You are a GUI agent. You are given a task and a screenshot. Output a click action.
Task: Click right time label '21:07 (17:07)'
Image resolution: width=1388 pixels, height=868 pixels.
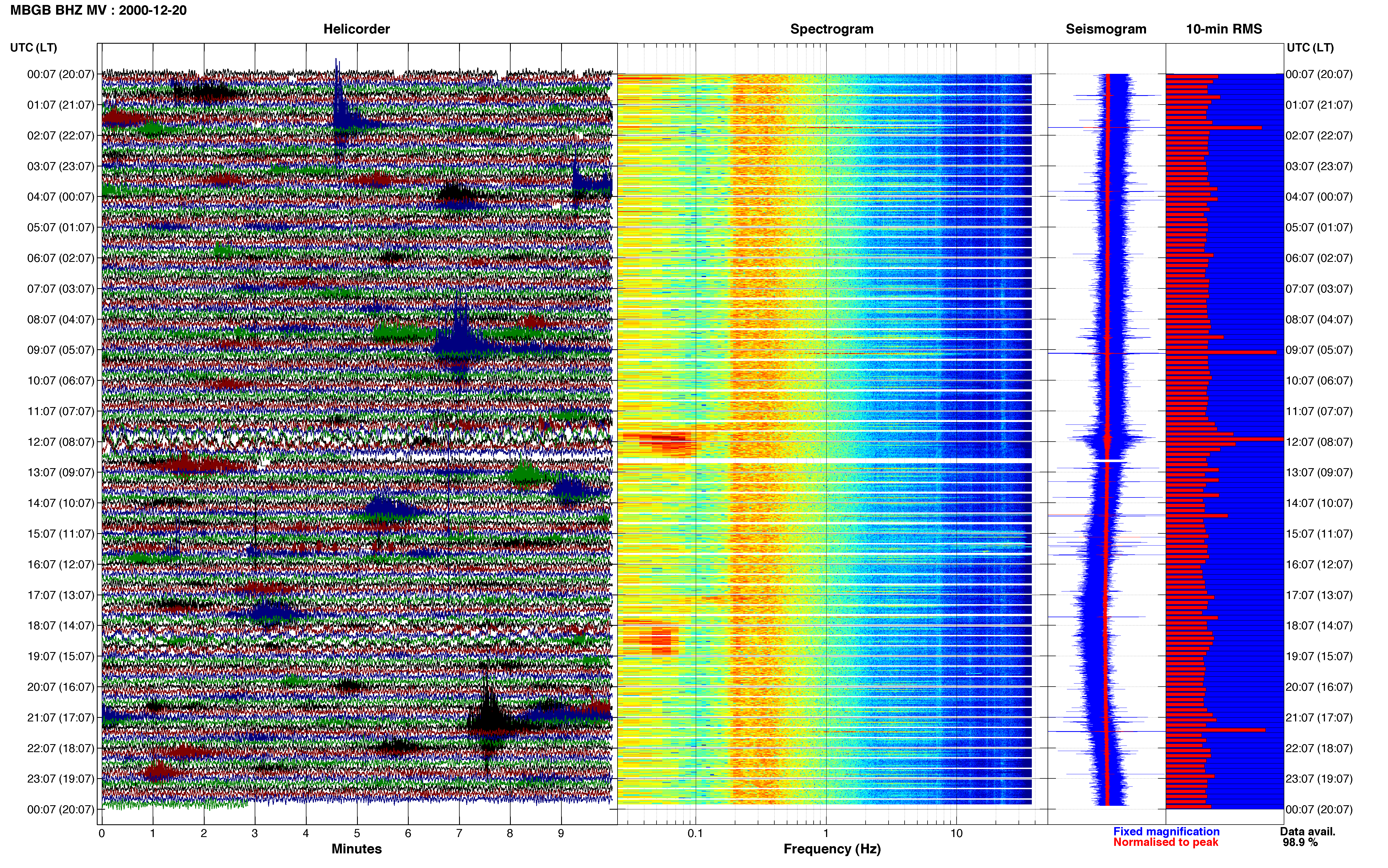(1319, 717)
